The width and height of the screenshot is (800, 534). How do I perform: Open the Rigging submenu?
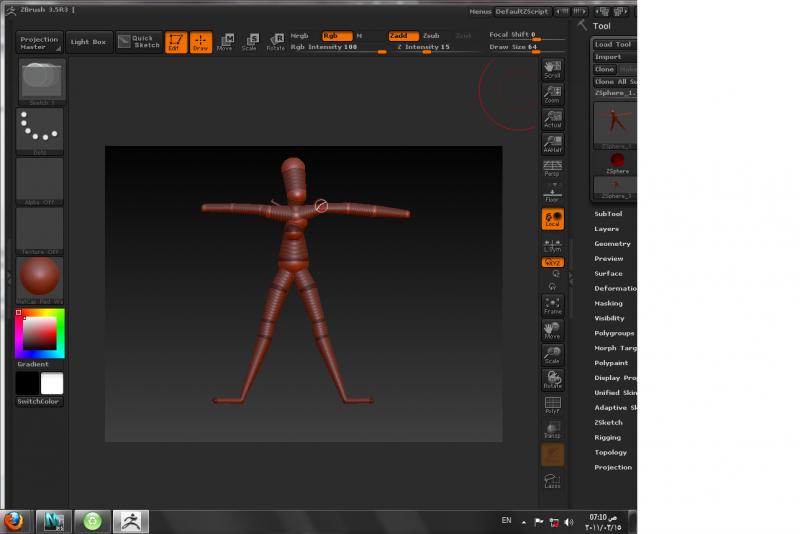(x=608, y=438)
